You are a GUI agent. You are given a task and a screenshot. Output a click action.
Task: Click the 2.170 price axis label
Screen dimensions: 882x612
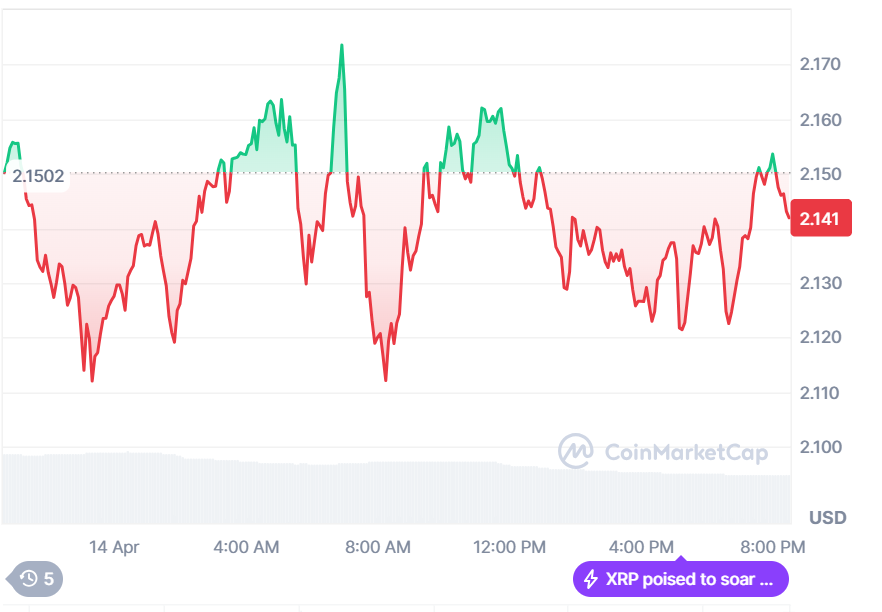pyautogui.click(x=820, y=65)
